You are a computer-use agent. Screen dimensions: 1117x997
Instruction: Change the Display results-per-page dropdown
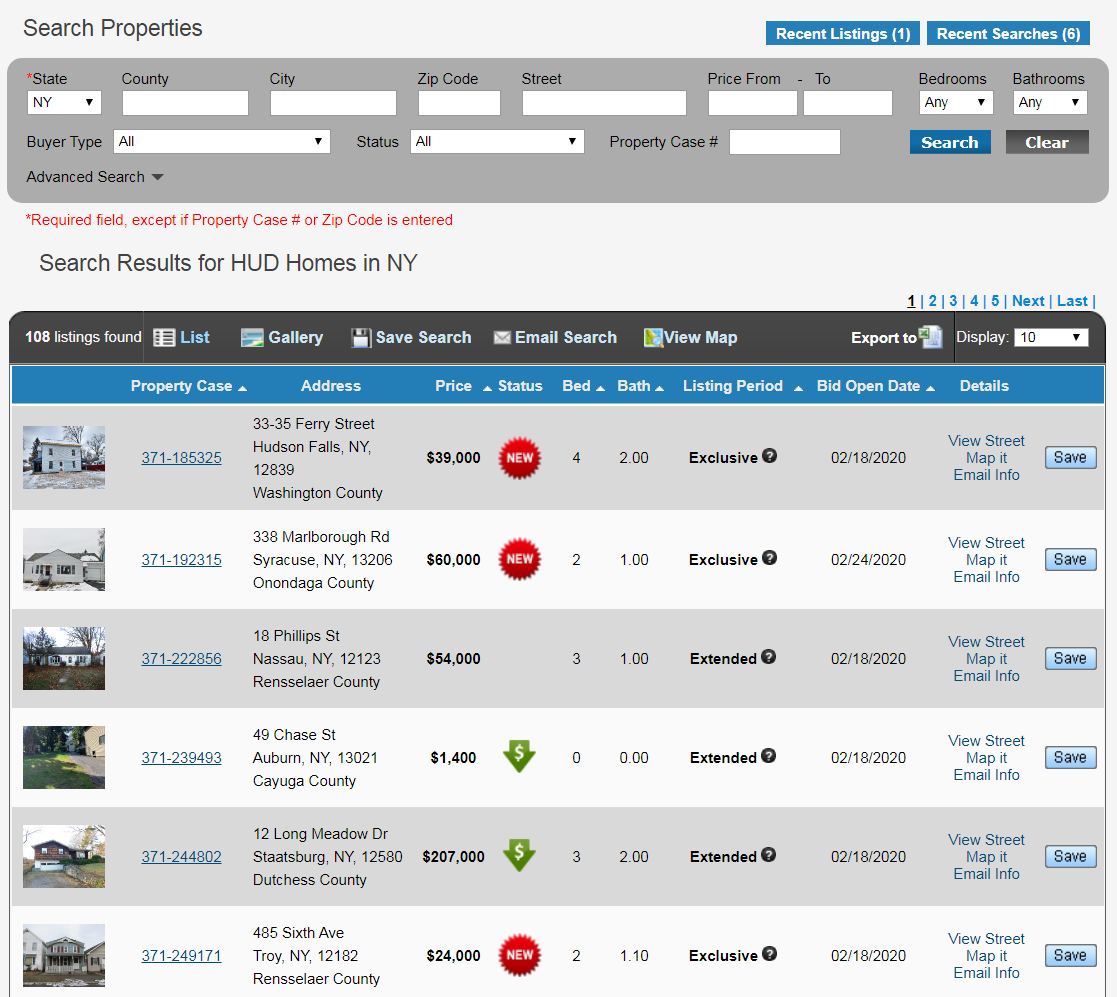tap(1051, 337)
